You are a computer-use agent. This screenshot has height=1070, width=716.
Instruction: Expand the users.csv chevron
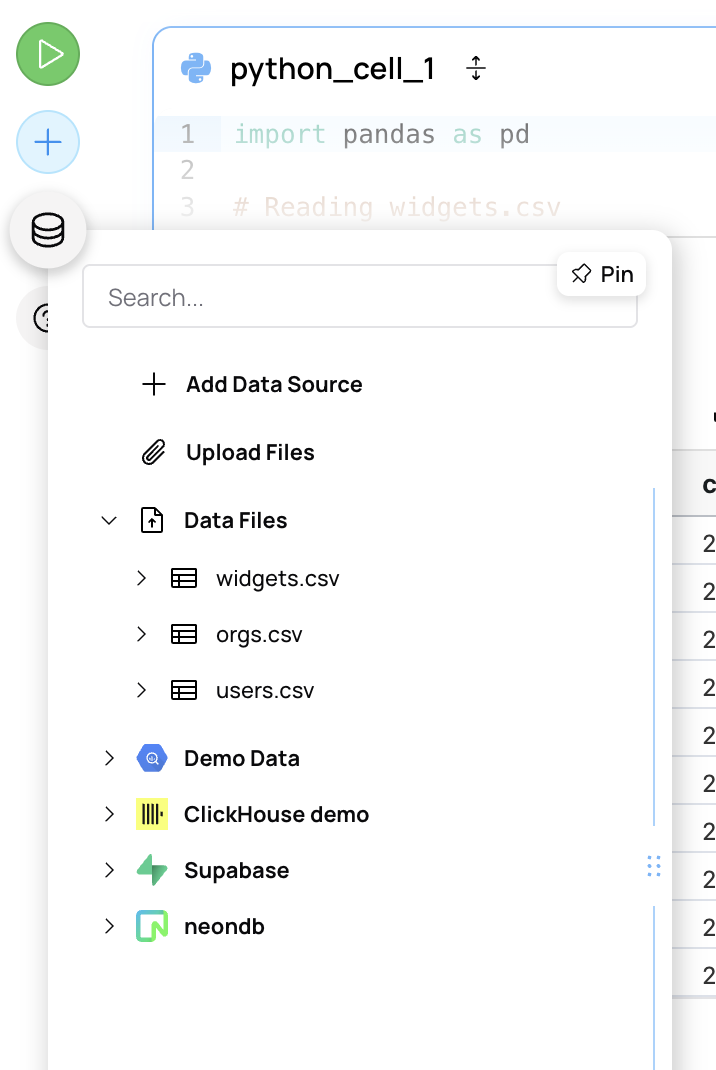[141, 691]
